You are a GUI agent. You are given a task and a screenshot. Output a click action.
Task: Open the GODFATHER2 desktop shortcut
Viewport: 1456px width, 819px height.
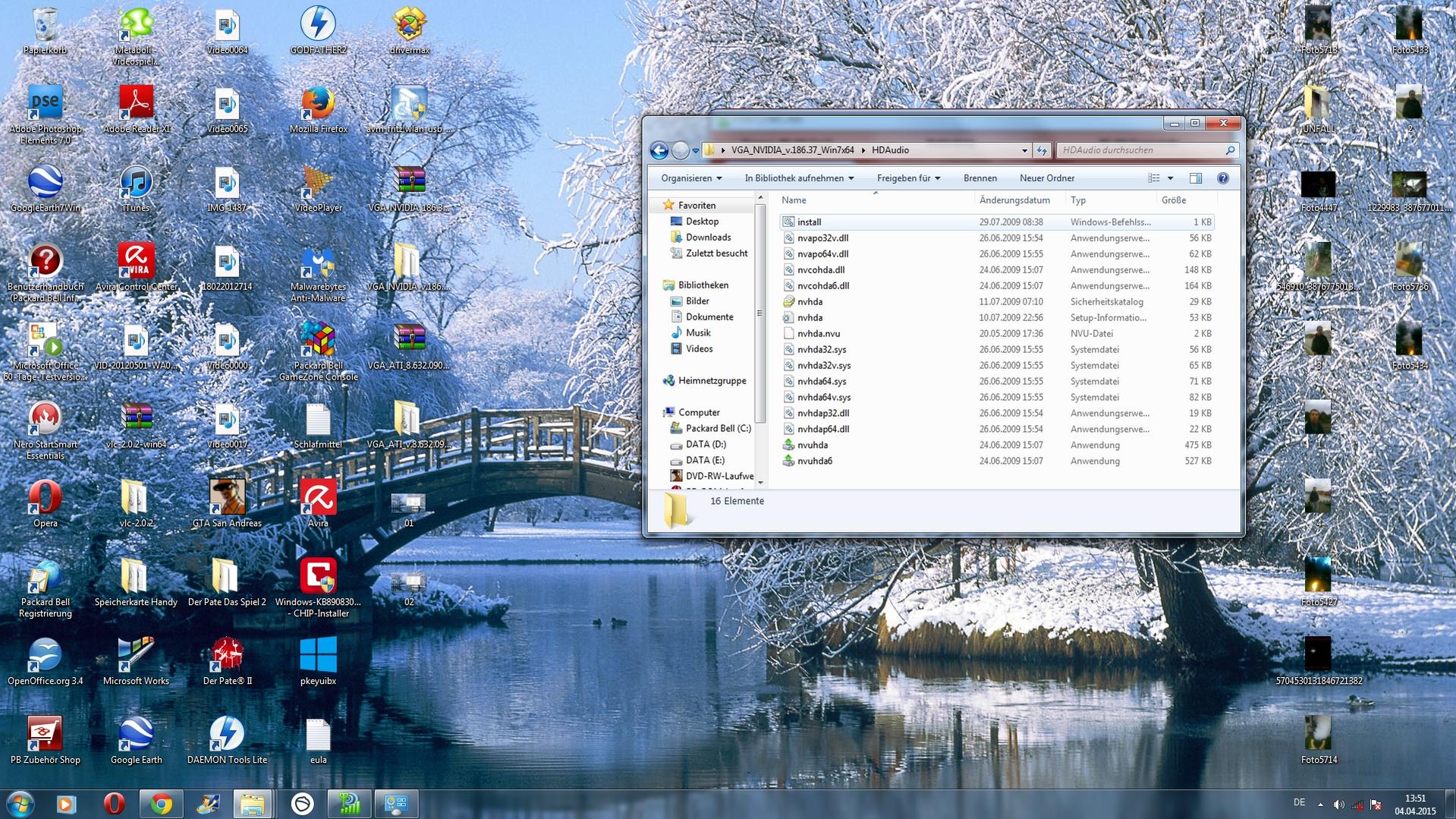tap(318, 30)
